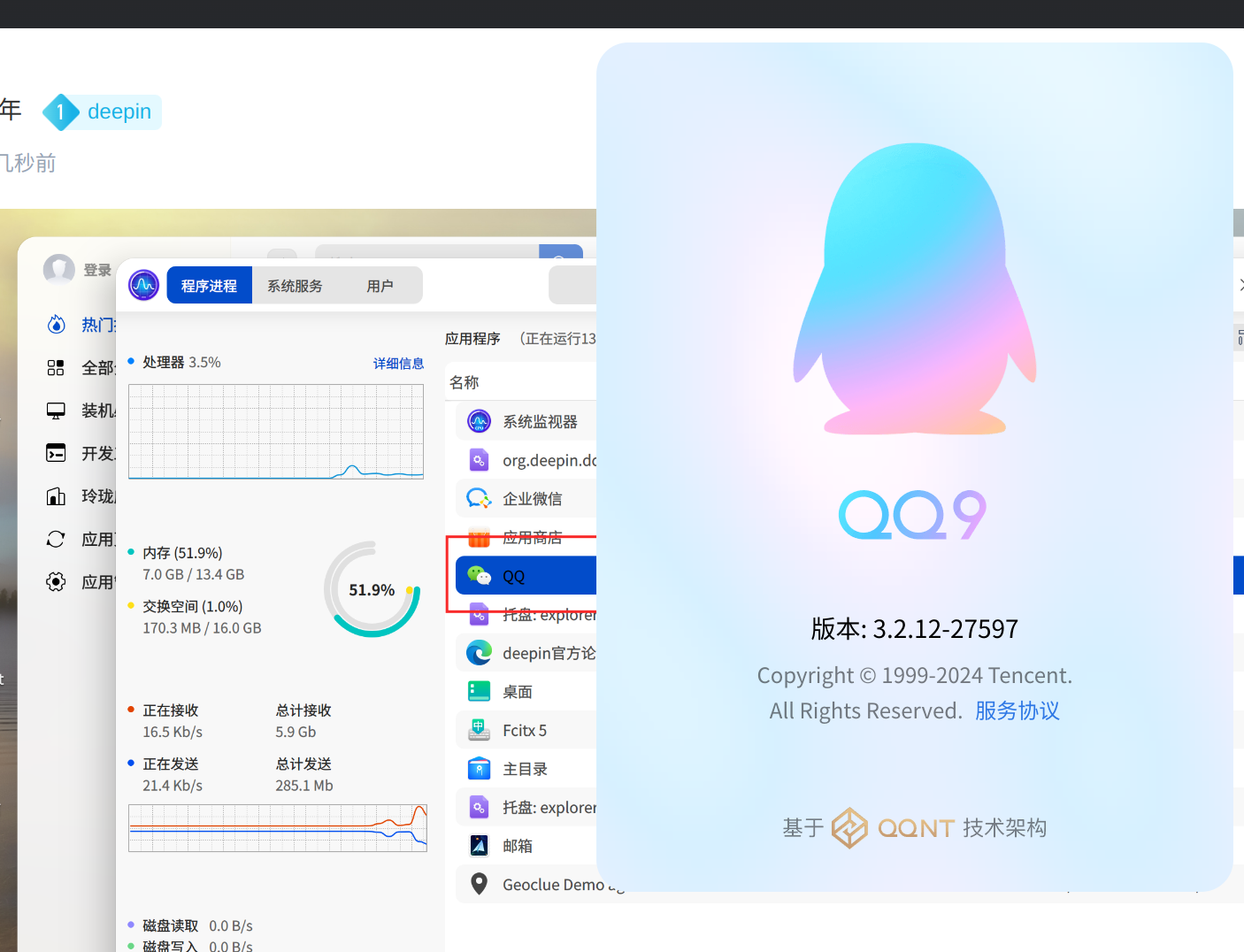Select the 邮箱 mail app icon
This screenshot has height=952, width=1244.
(479, 846)
